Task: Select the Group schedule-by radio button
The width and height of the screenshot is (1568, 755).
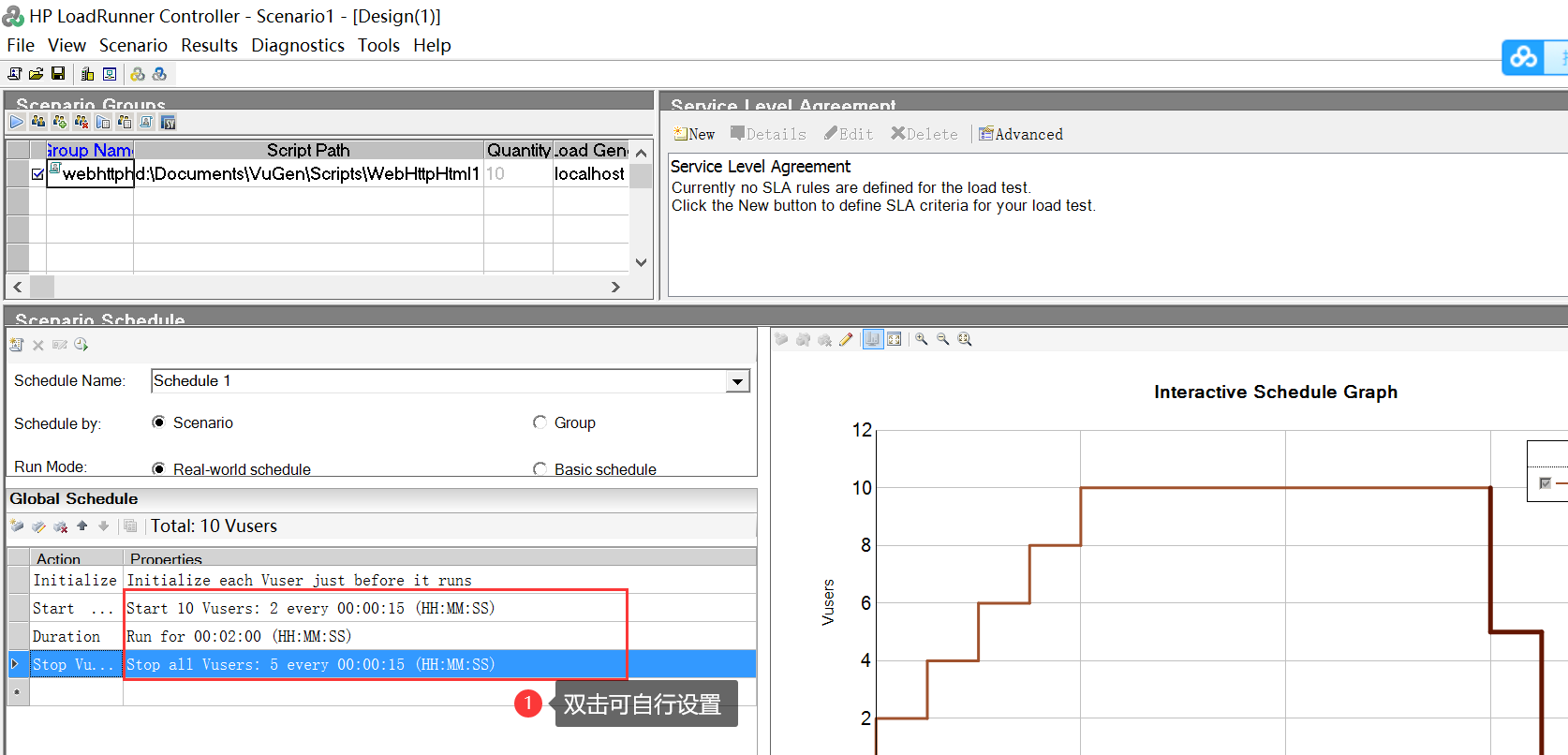Action: click(x=540, y=422)
